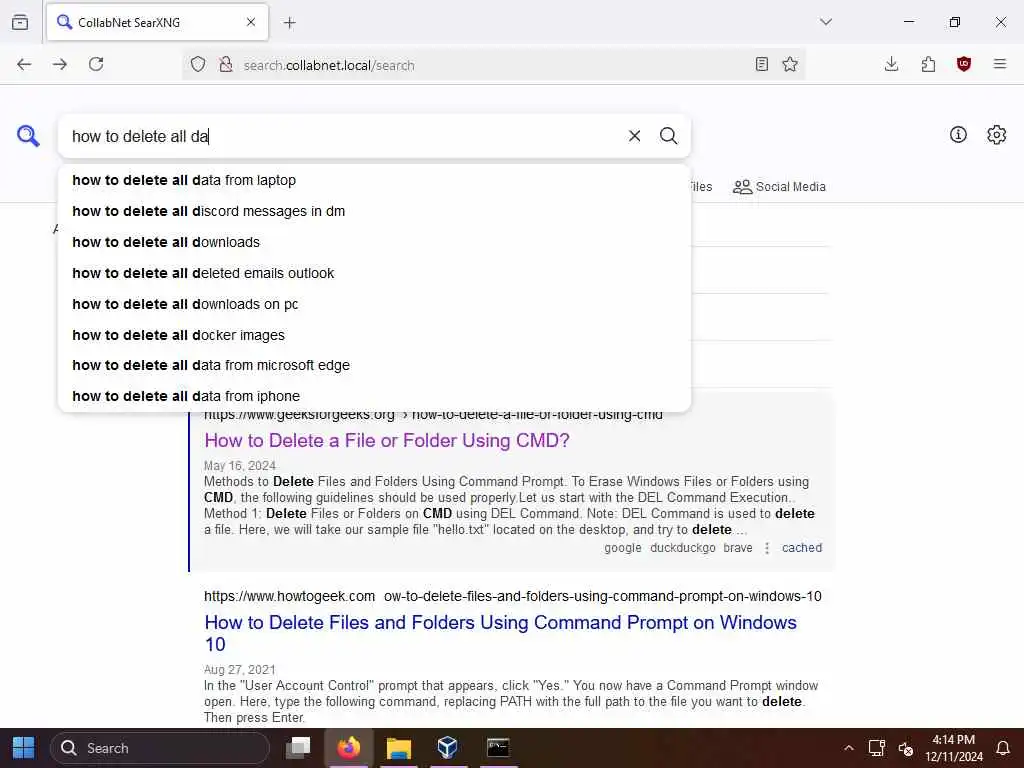Open 'How to Delete a File or Folder Using CMD?'
Viewport: 1024px width, 768px height.
387,441
